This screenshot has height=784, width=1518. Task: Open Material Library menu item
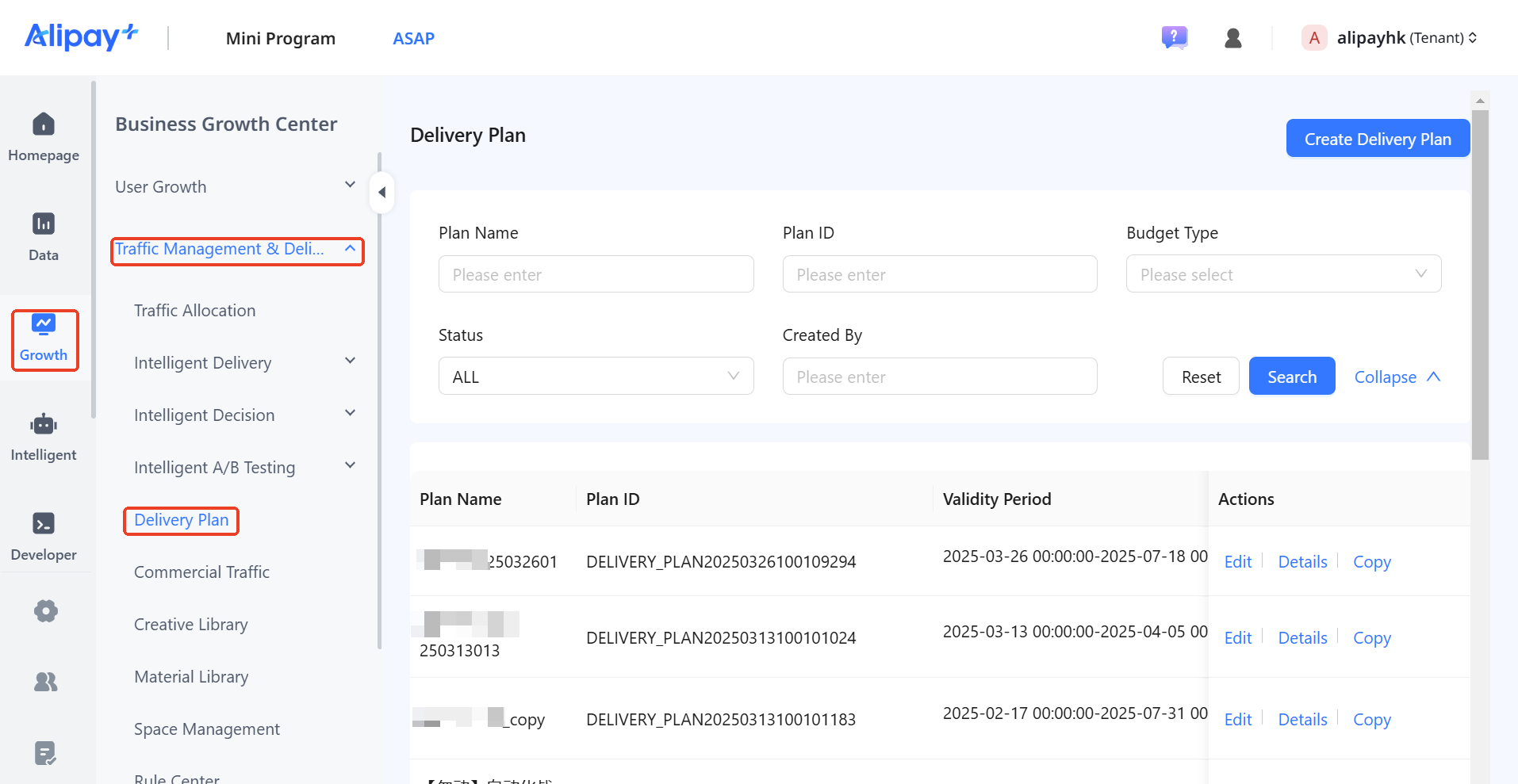[x=191, y=676]
